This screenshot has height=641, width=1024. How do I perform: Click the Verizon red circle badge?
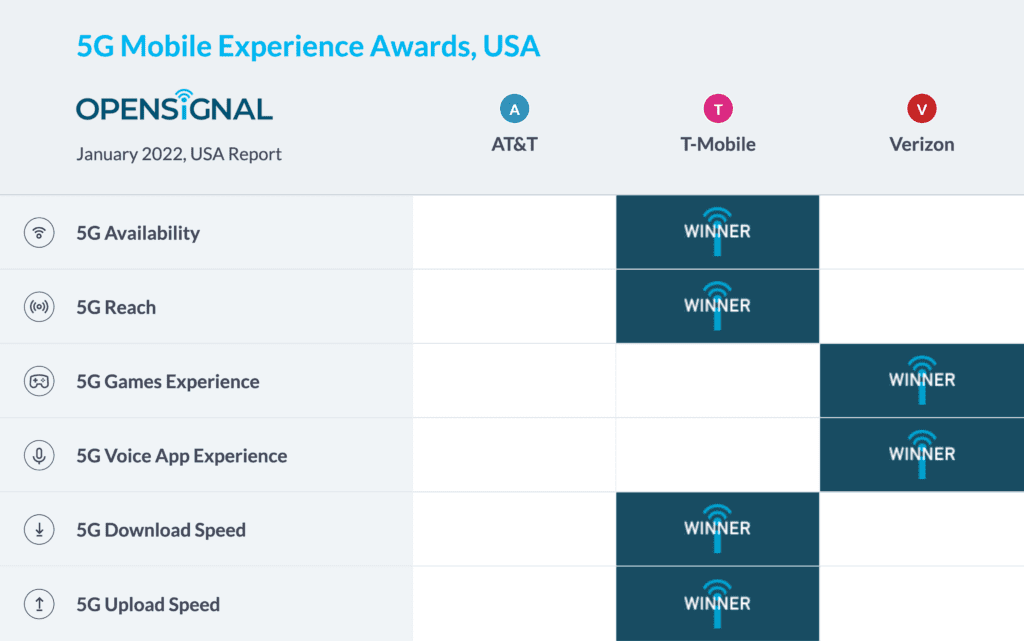tap(921, 109)
